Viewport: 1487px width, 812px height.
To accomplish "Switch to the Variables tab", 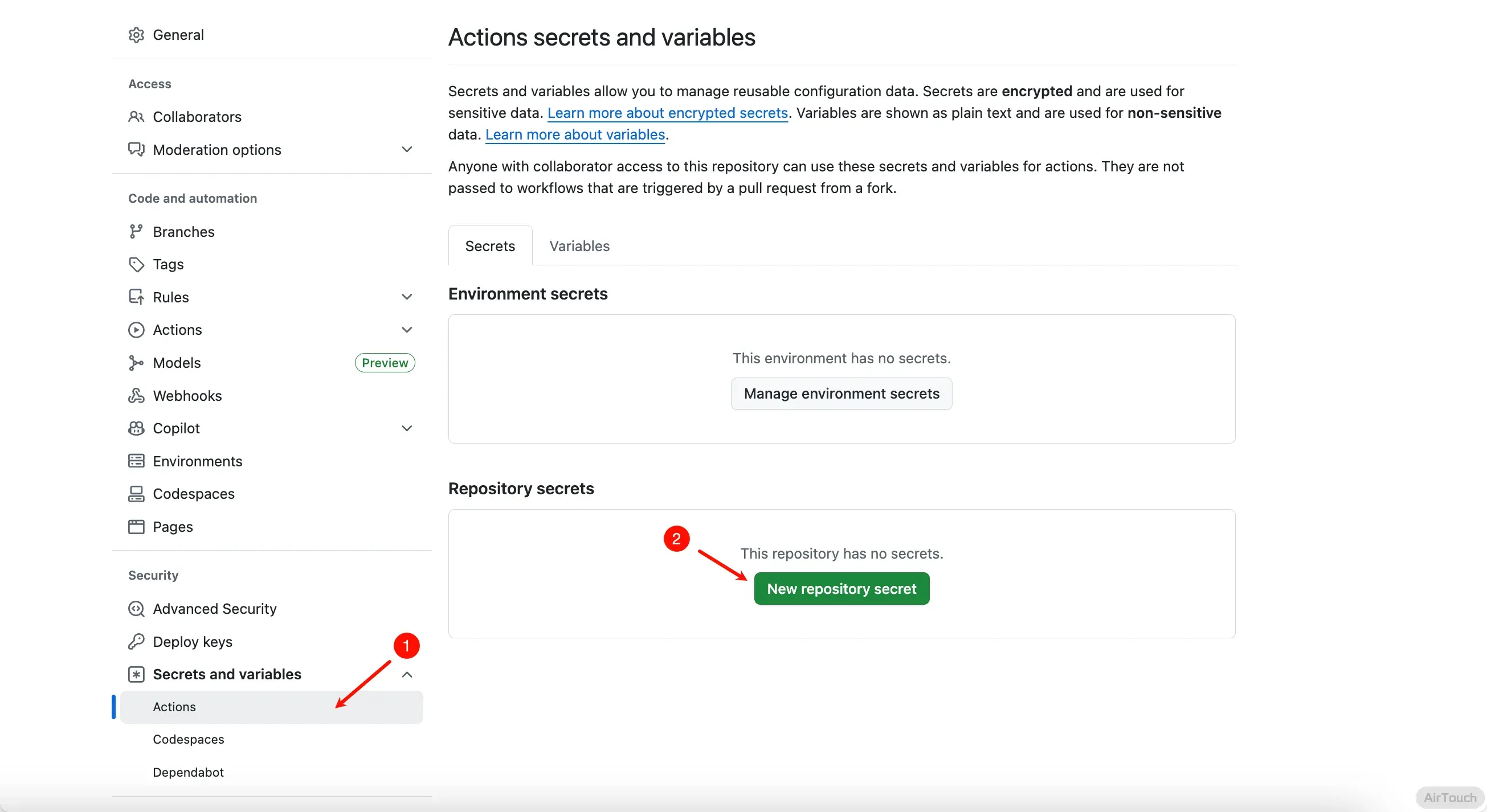I will 579,246.
